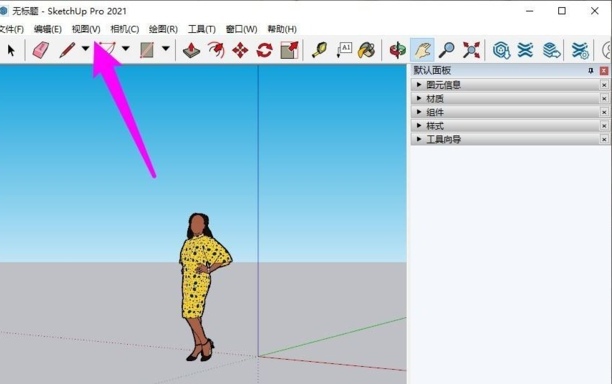Screen dimensions: 612x384
Task: Select the Tape Measure tool
Action: click(x=319, y=50)
